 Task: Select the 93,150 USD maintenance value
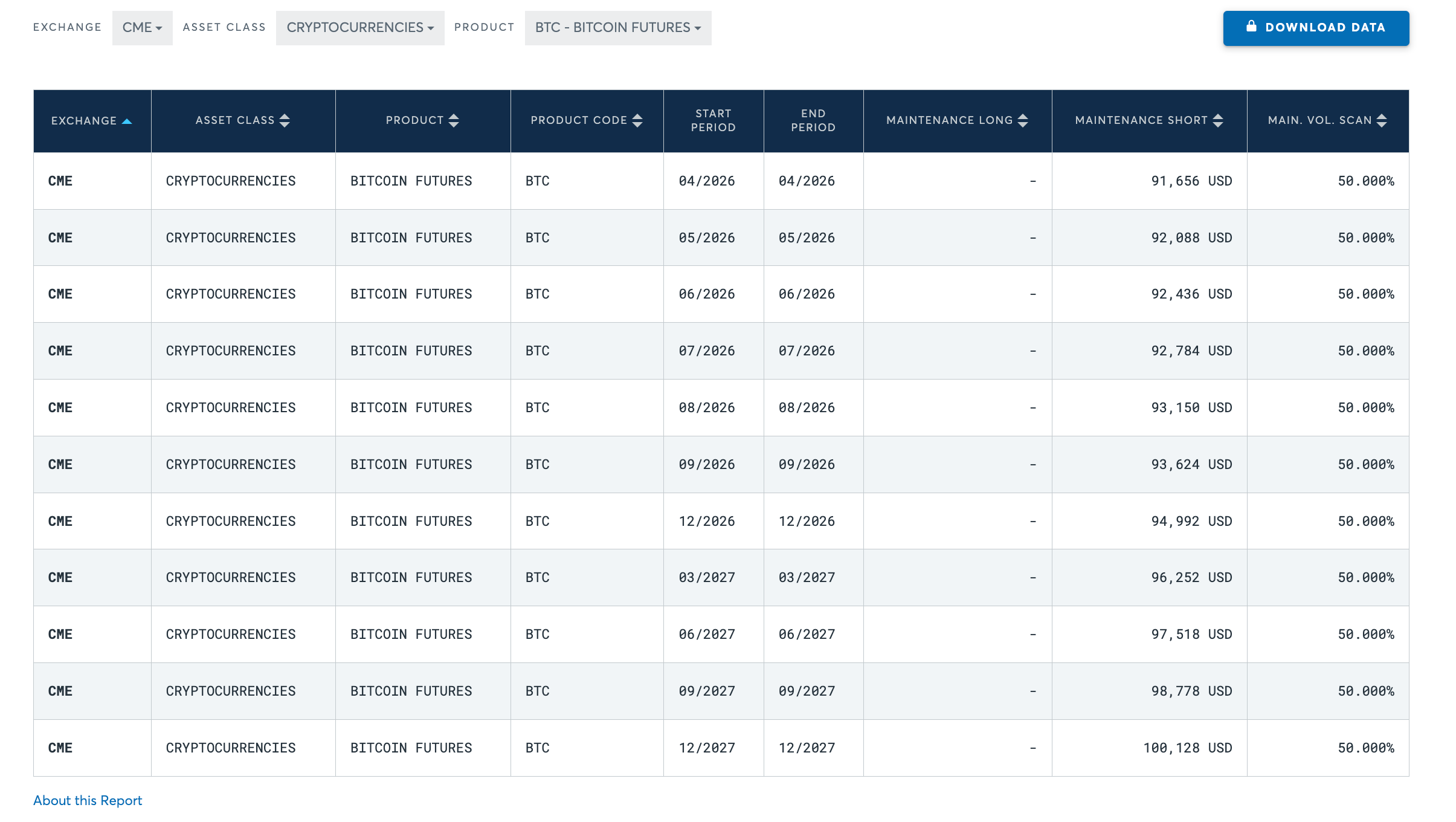(x=1191, y=407)
